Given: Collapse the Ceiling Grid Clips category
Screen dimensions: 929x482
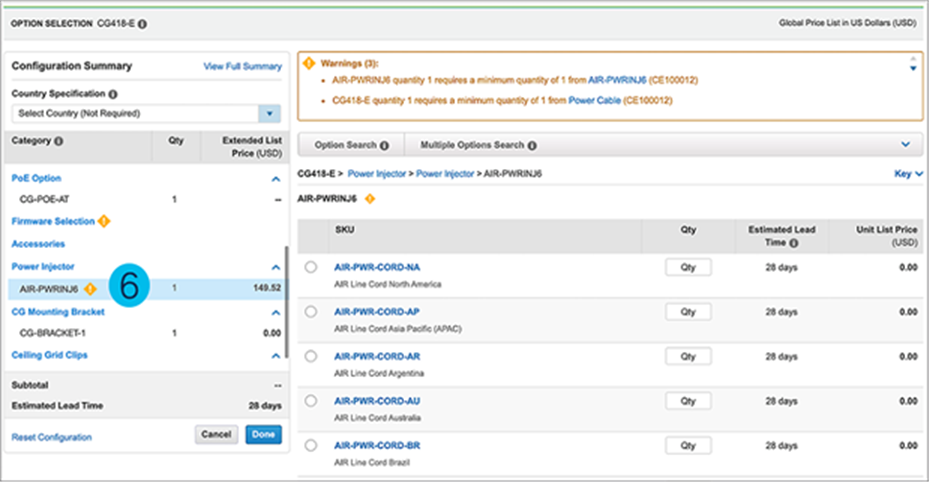Looking at the screenshot, I should [276, 356].
